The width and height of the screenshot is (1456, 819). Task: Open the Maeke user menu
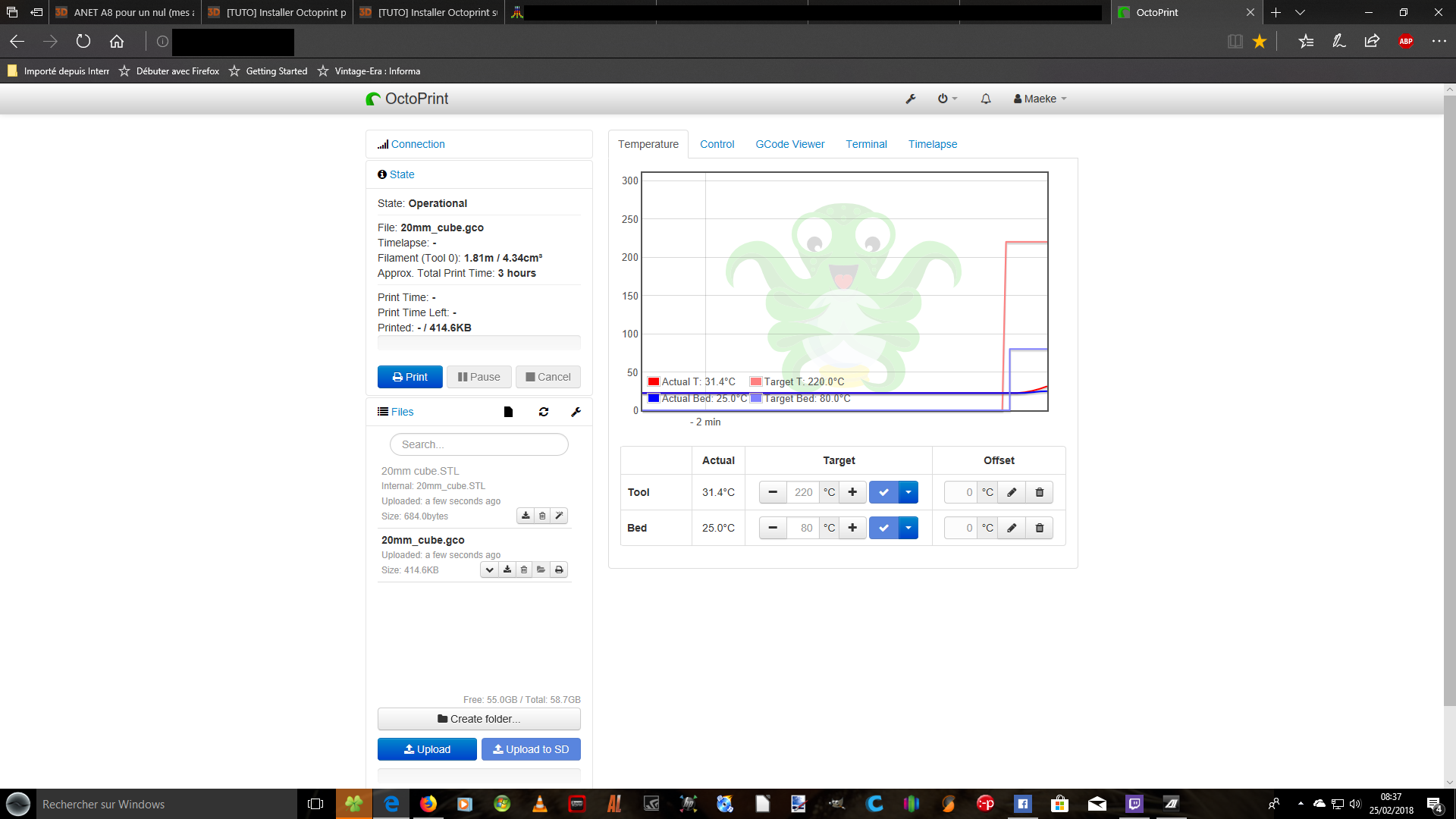(x=1040, y=99)
